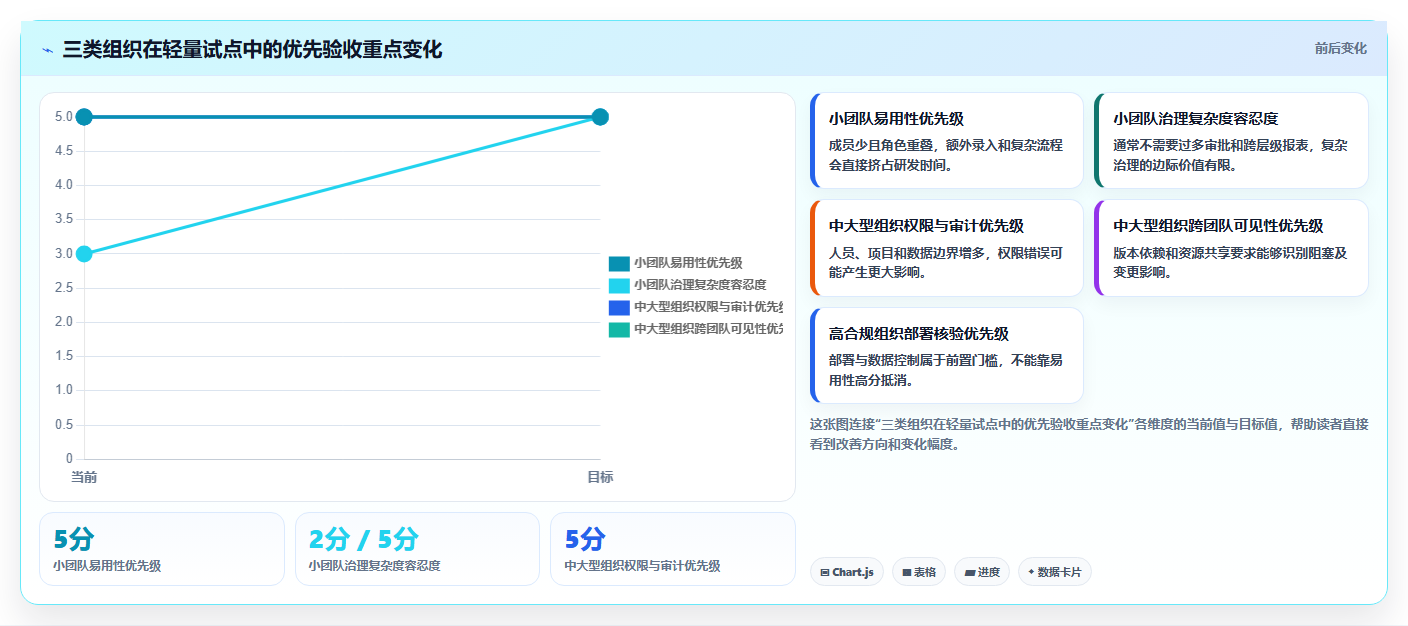
Task: Open the 中大型组织权限与审计优先级 info card
Action: (946, 248)
